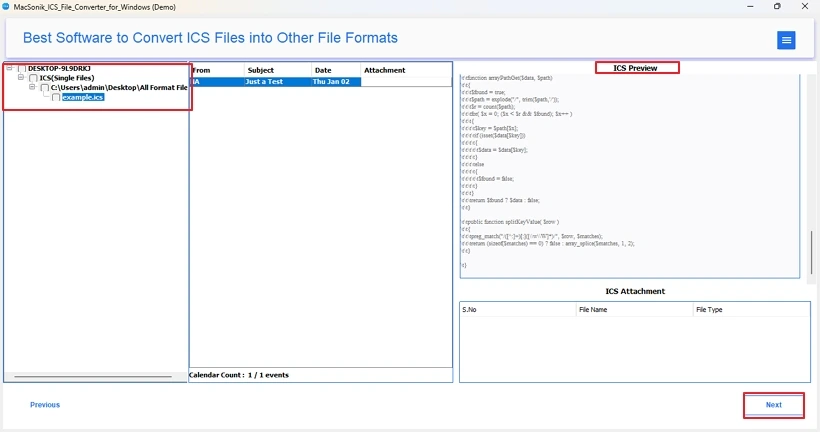Click the ICS Preview heading

(x=635, y=68)
